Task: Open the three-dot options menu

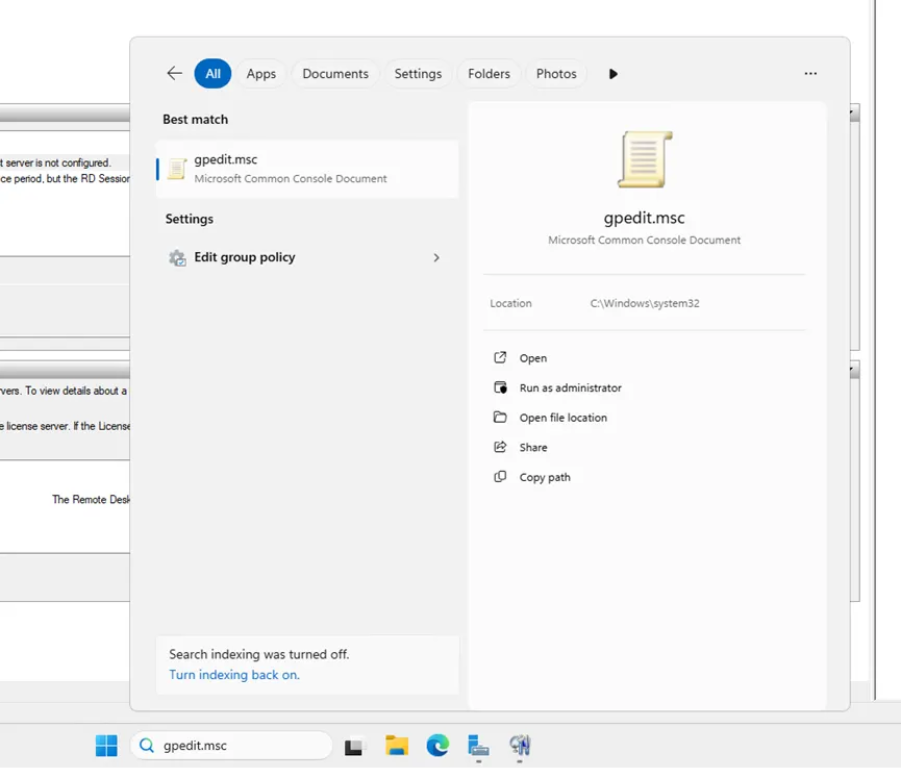Action: point(810,74)
